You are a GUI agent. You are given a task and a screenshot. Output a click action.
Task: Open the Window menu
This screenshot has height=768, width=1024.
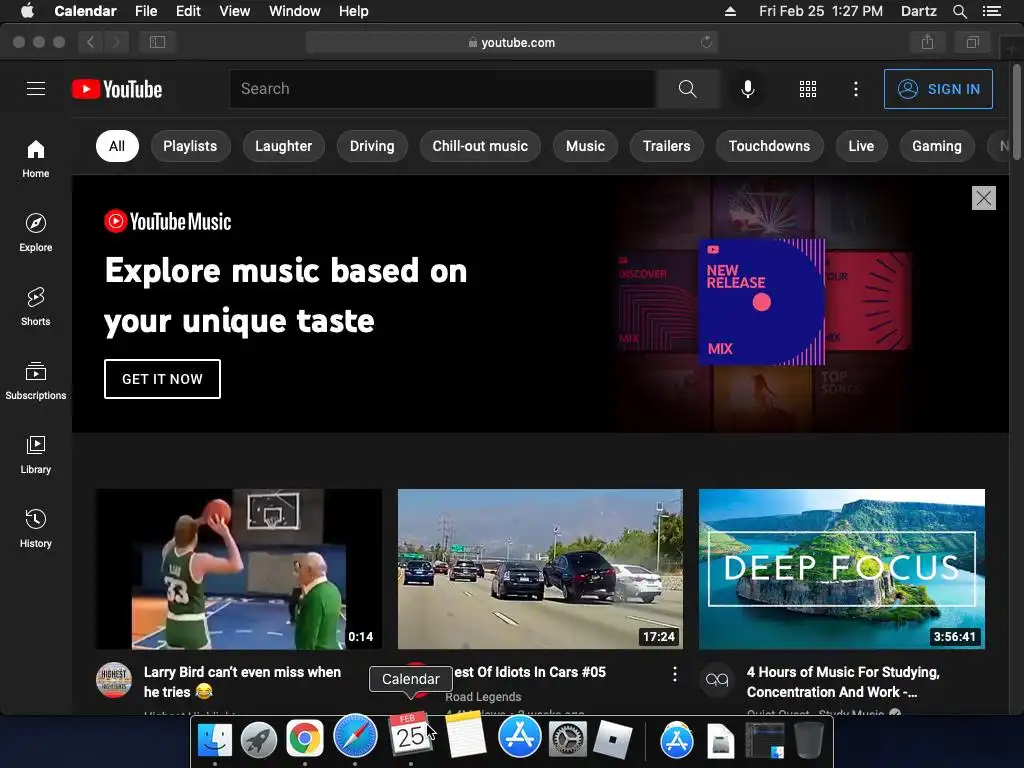(x=295, y=11)
